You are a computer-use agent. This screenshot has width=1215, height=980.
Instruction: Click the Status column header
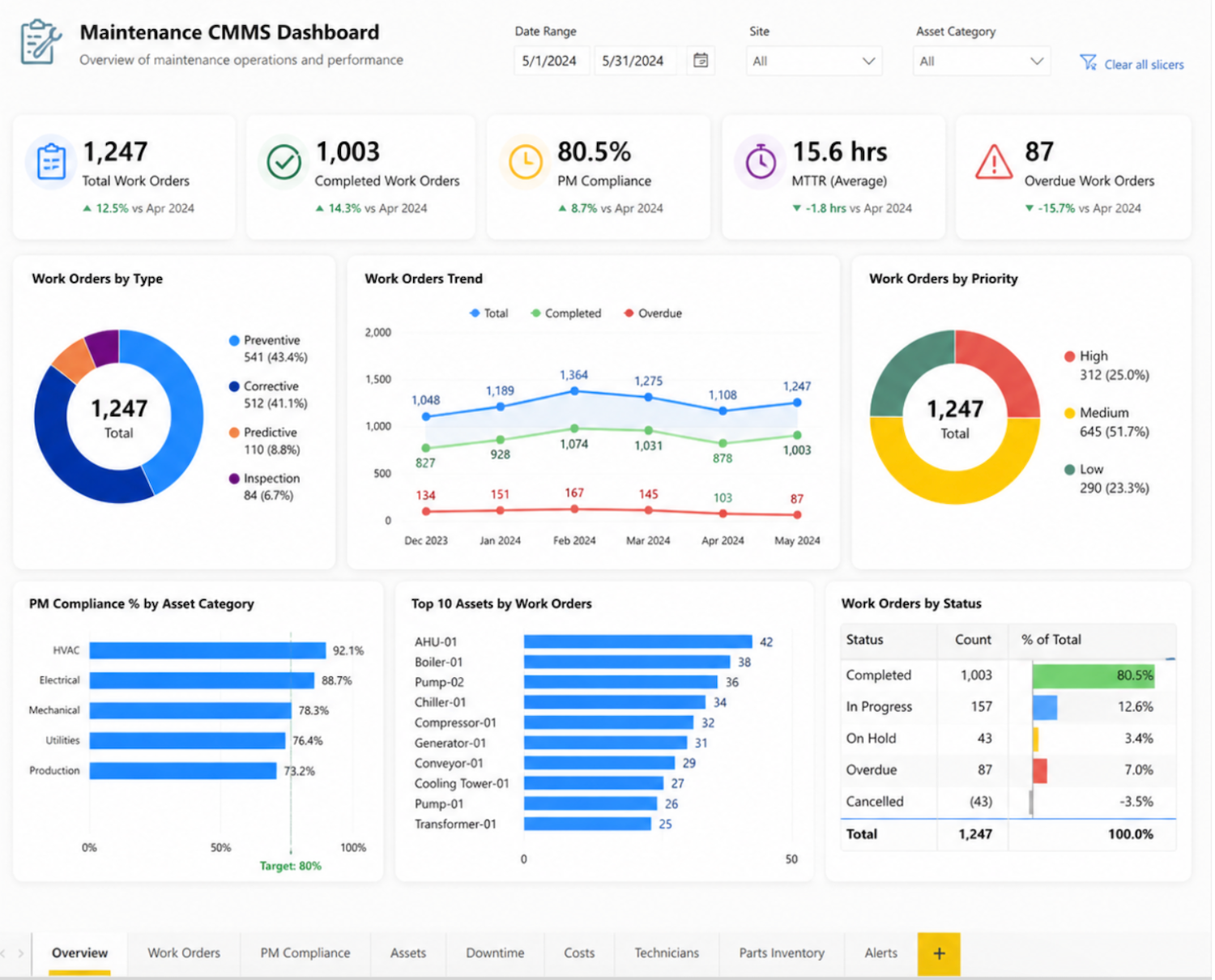(x=865, y=640)
